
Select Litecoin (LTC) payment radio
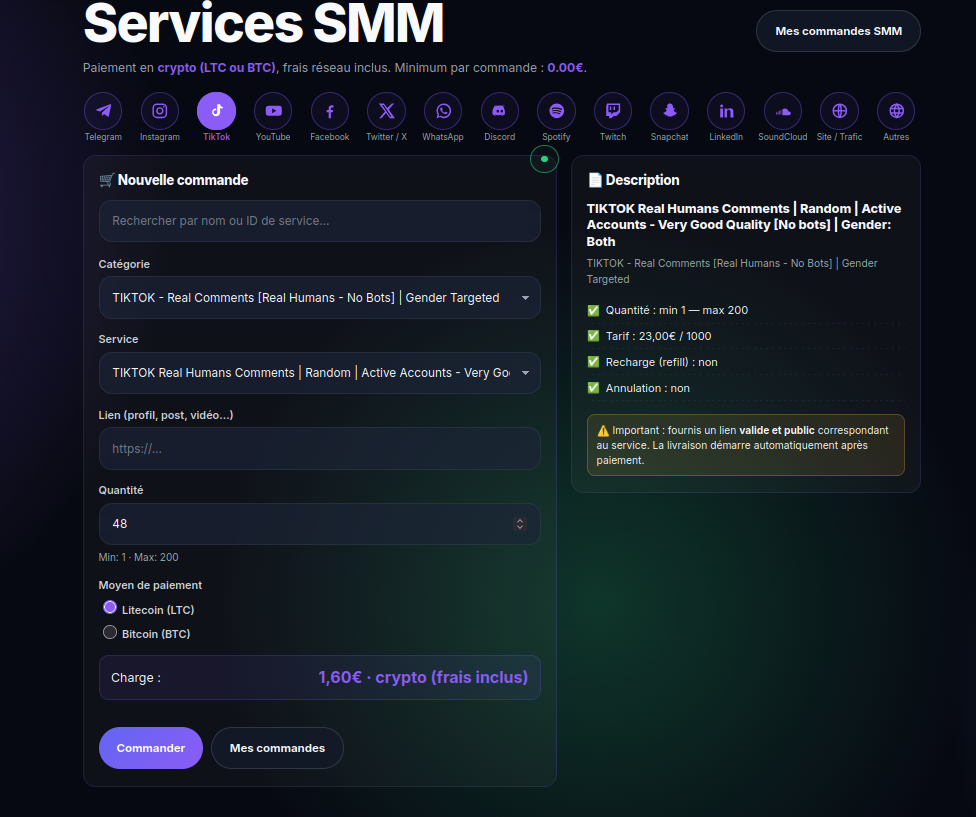click(110, 607)
